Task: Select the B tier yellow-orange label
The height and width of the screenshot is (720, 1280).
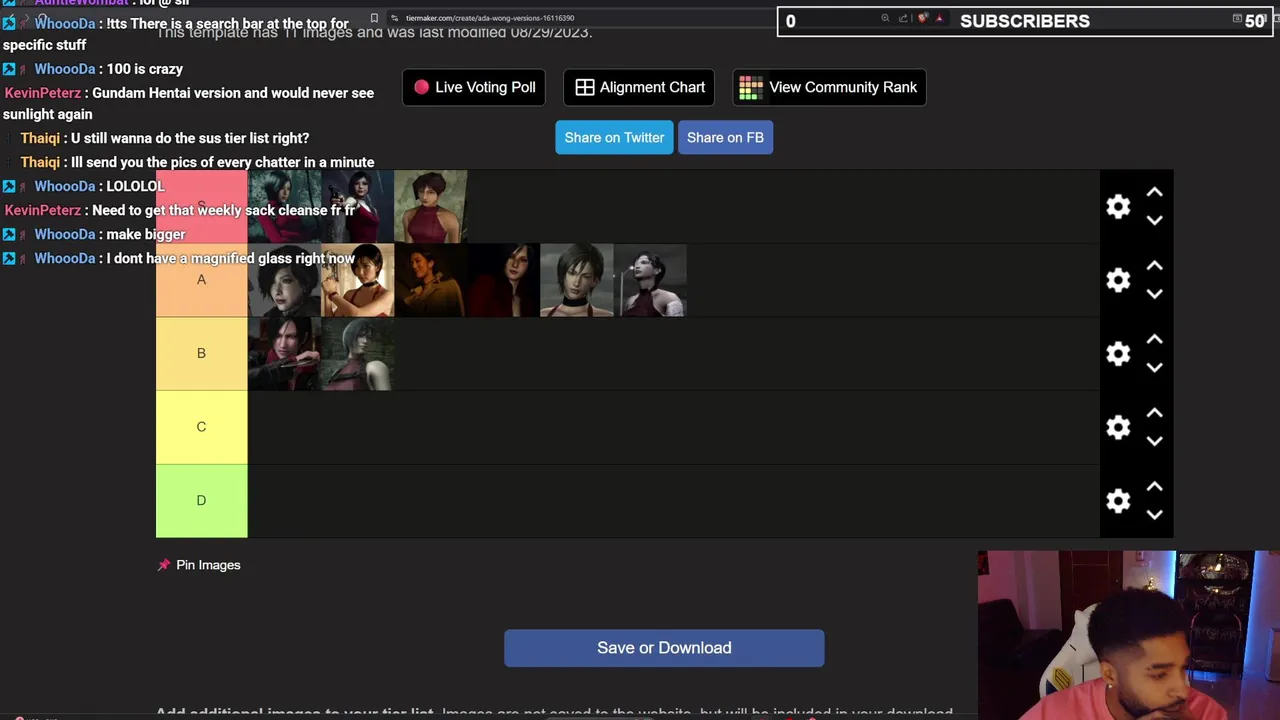Action: [x=201, y=353]
